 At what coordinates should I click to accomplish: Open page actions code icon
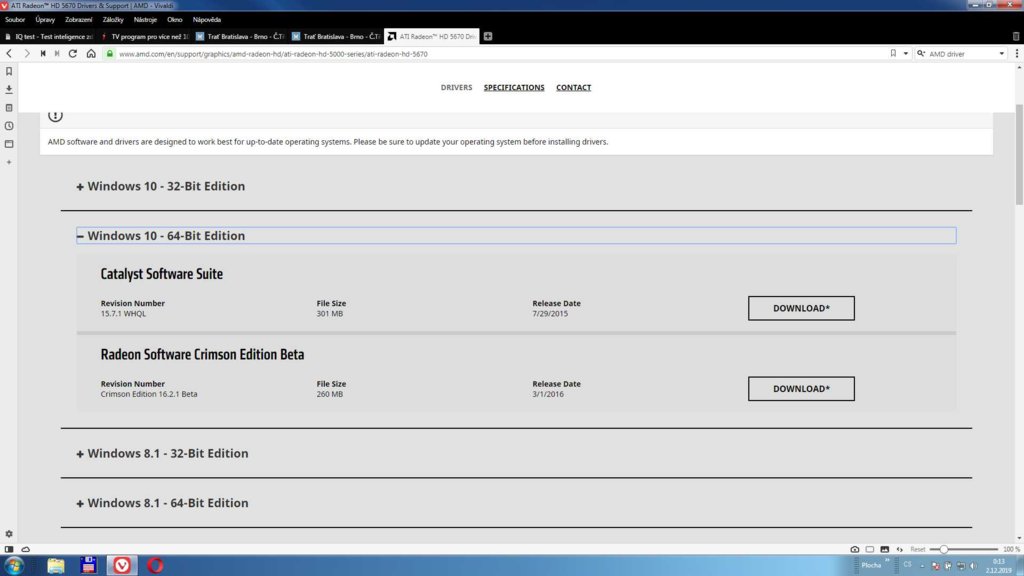click(900, 549)
